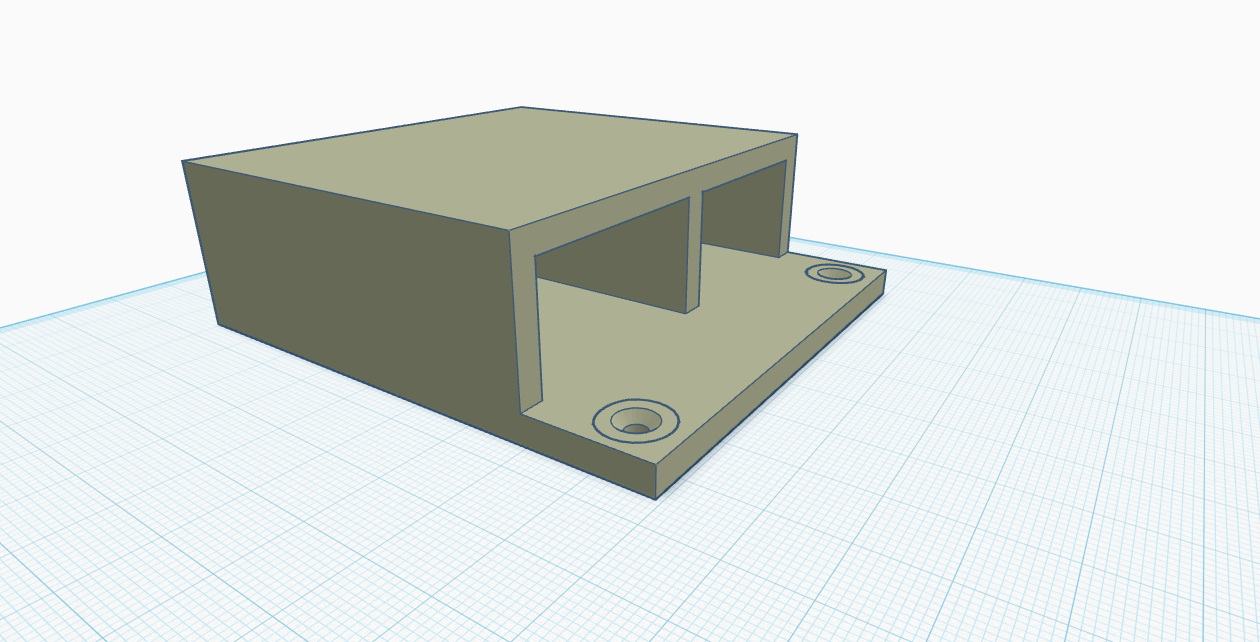This screenshot has height=642, width=1260.
Task: Click the rear countersunk screw hole
Action: click(834, 273)
